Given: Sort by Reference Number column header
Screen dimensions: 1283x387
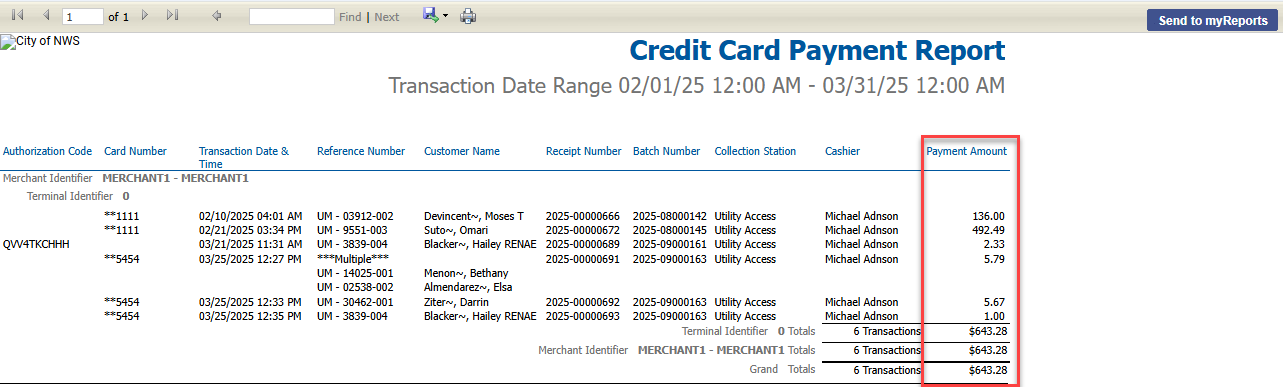Looking at the screenshot, I should [x=361, y=151].
